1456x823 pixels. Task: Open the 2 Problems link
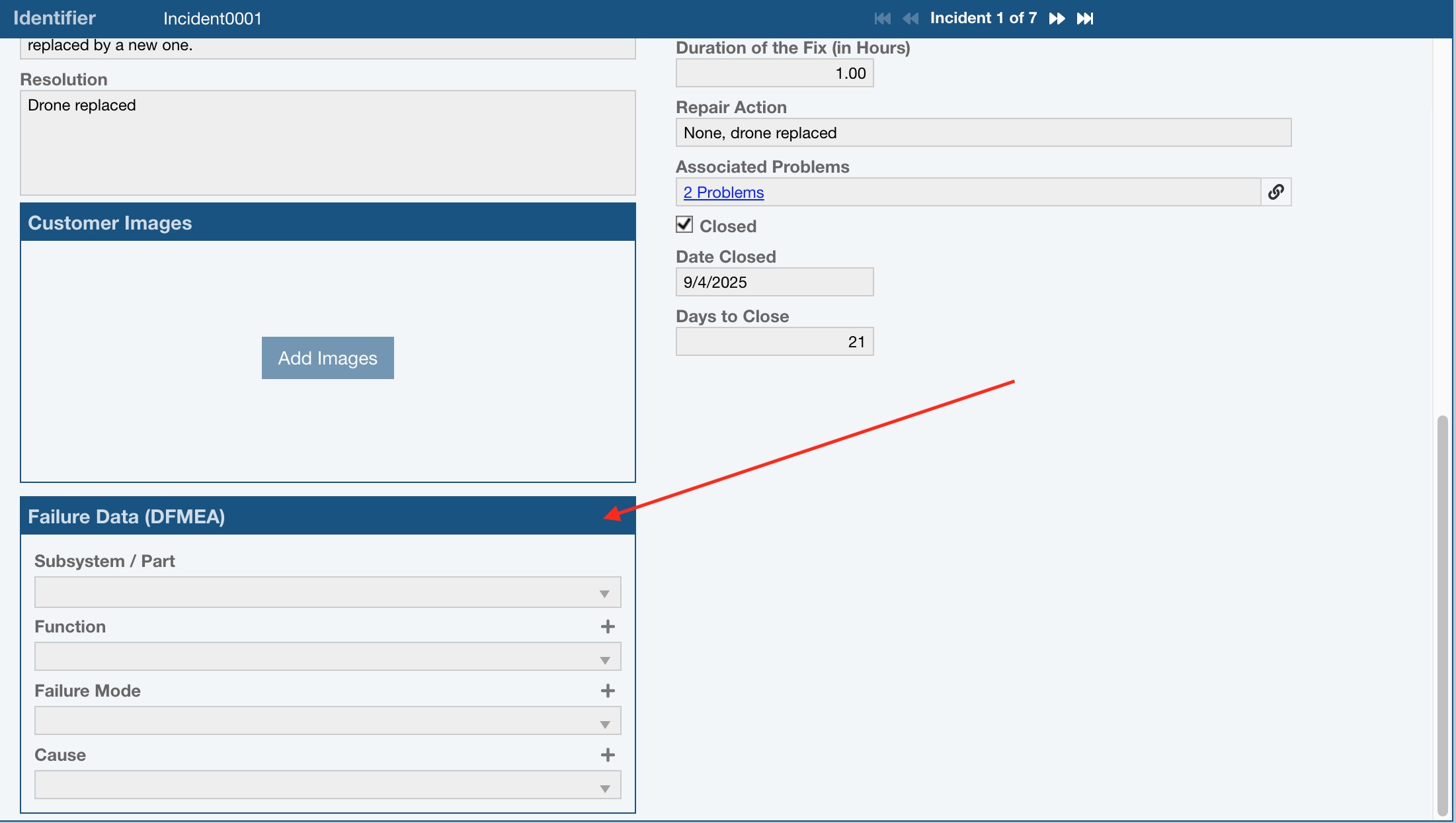pyautogui.click(x=723, y=193)
